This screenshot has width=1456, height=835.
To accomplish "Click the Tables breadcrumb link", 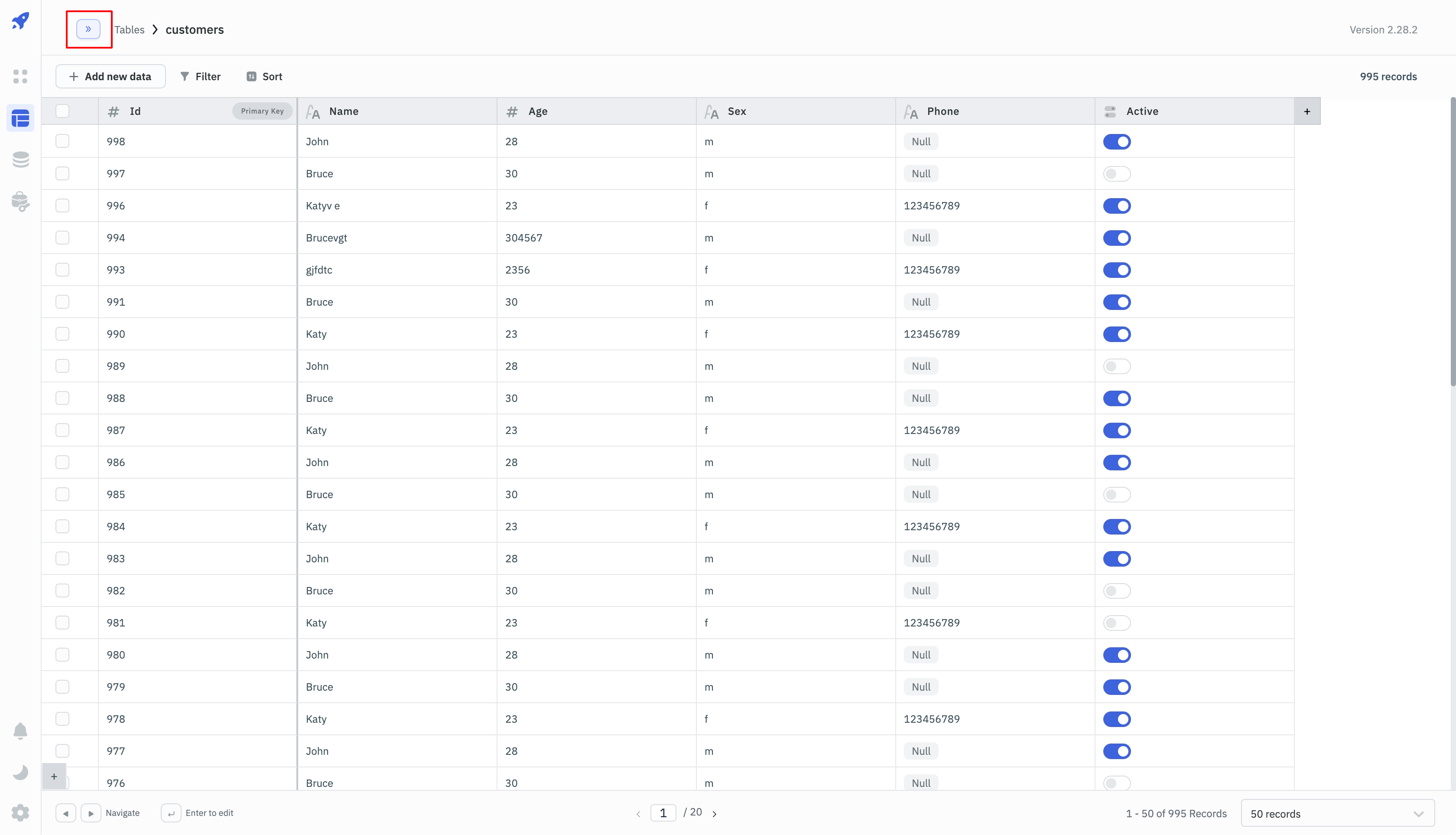I will click(x=130, y=30).
